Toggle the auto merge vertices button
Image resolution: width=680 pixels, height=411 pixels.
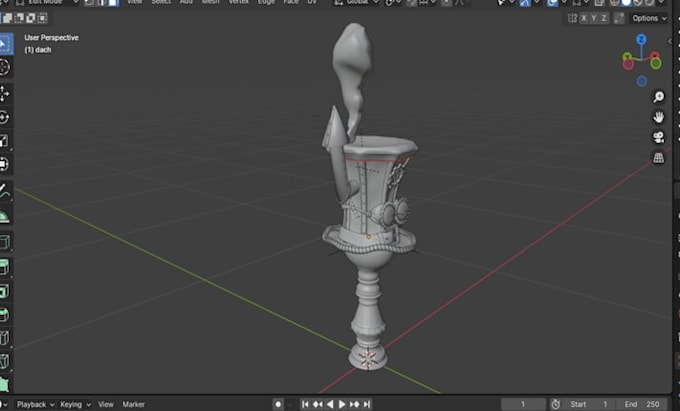619,18
